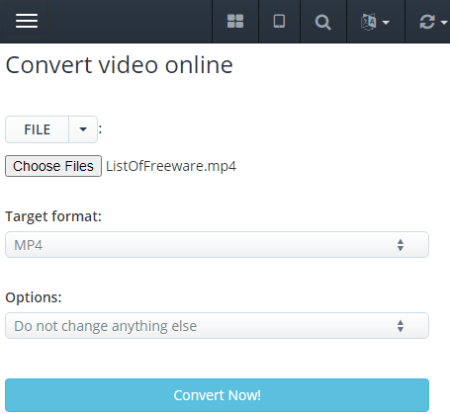Click the FILE source button
450x414 pixels.
37,129
